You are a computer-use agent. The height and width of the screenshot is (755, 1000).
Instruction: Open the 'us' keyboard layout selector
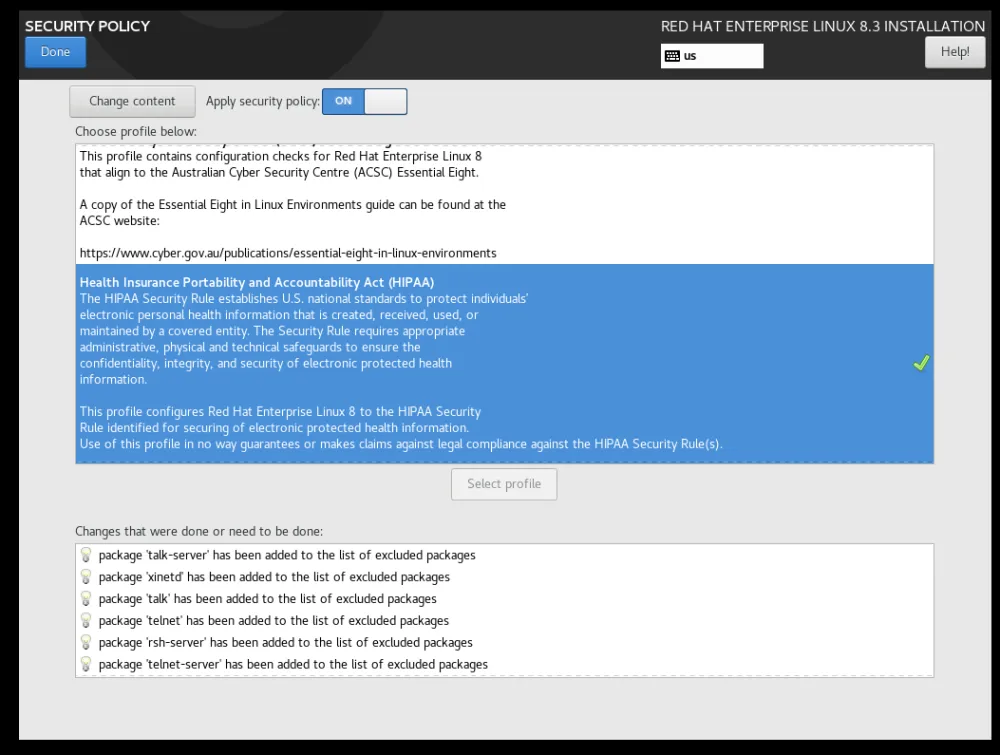tap(711, 56)
